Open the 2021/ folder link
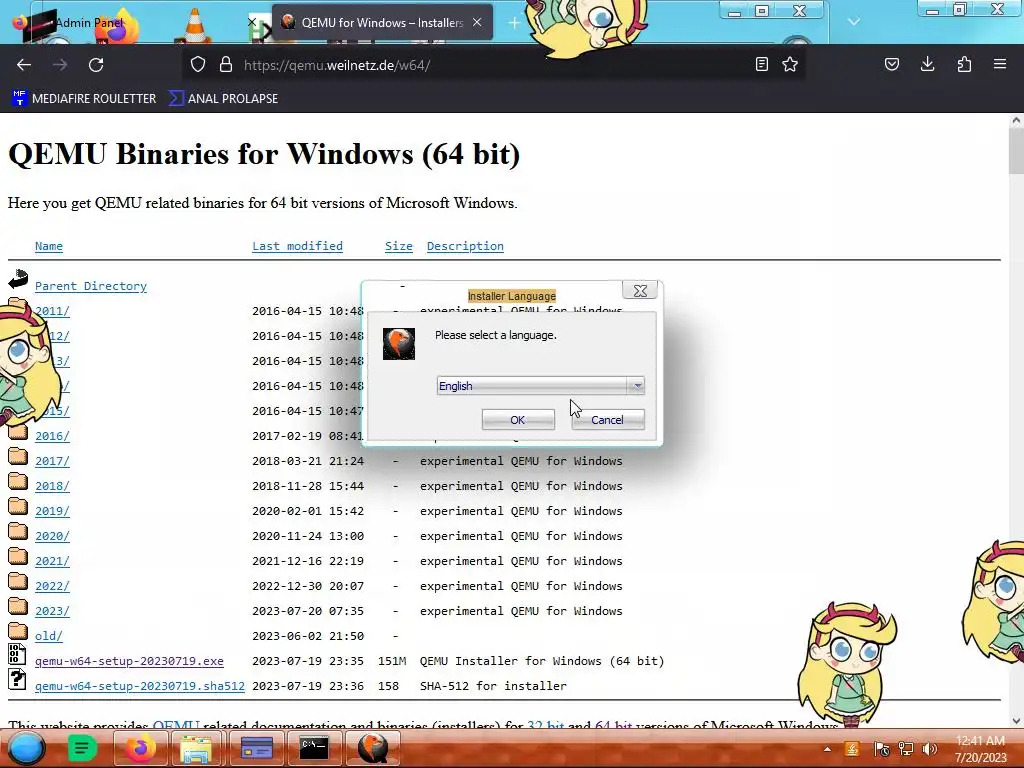The width and height of the screenshot is (1024, 768). [52, 561]
